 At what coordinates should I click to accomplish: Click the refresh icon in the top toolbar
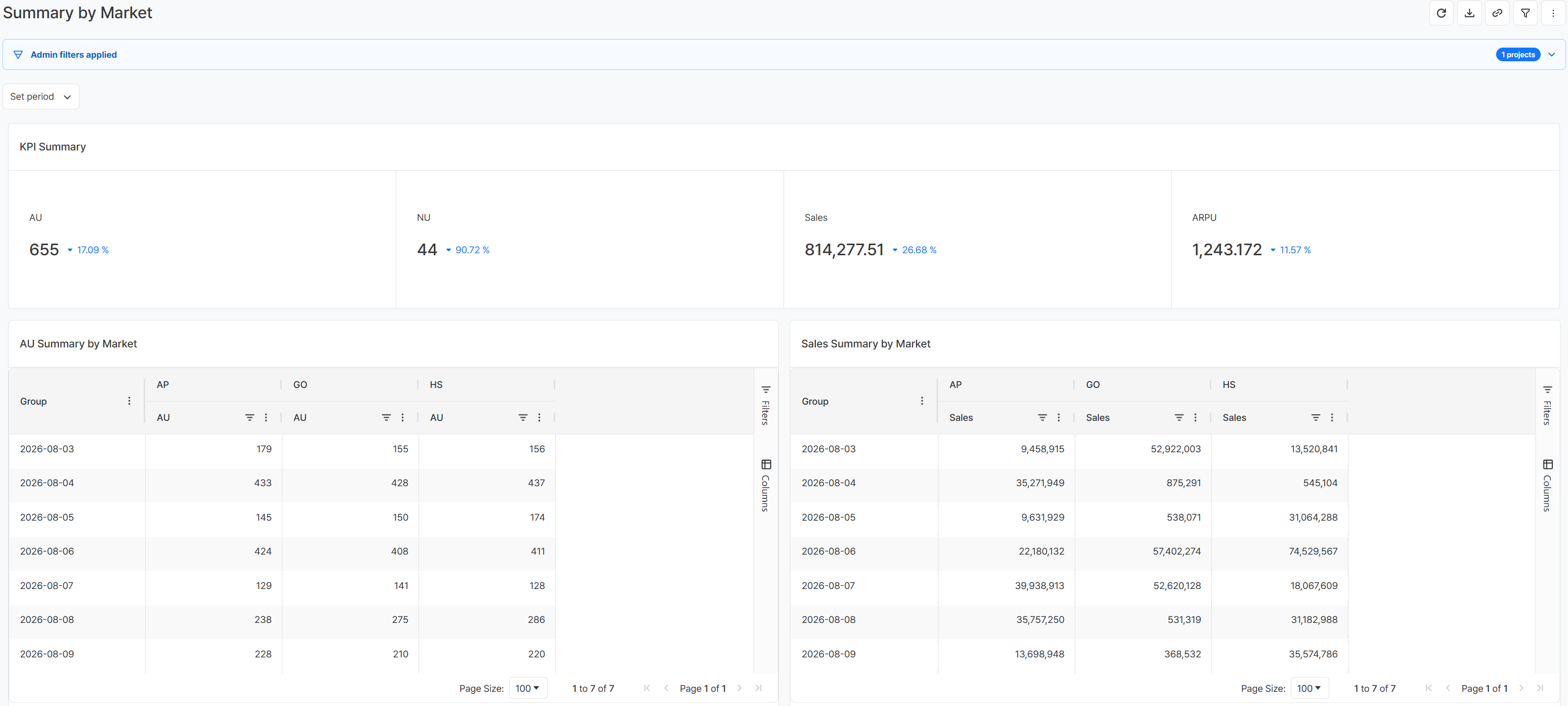(x=1441, y=13)
